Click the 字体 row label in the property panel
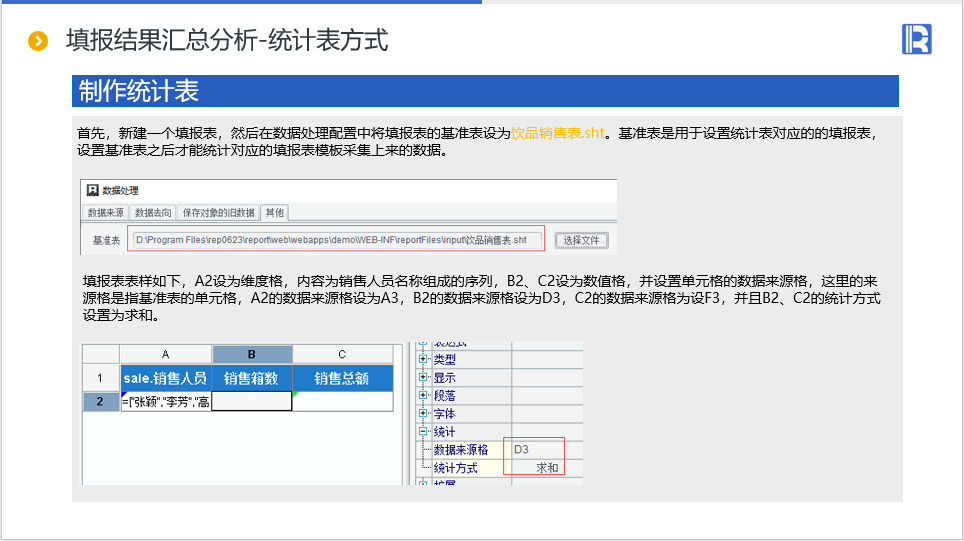Viewport: 964px width, 541px height. (x=444, y=414)
